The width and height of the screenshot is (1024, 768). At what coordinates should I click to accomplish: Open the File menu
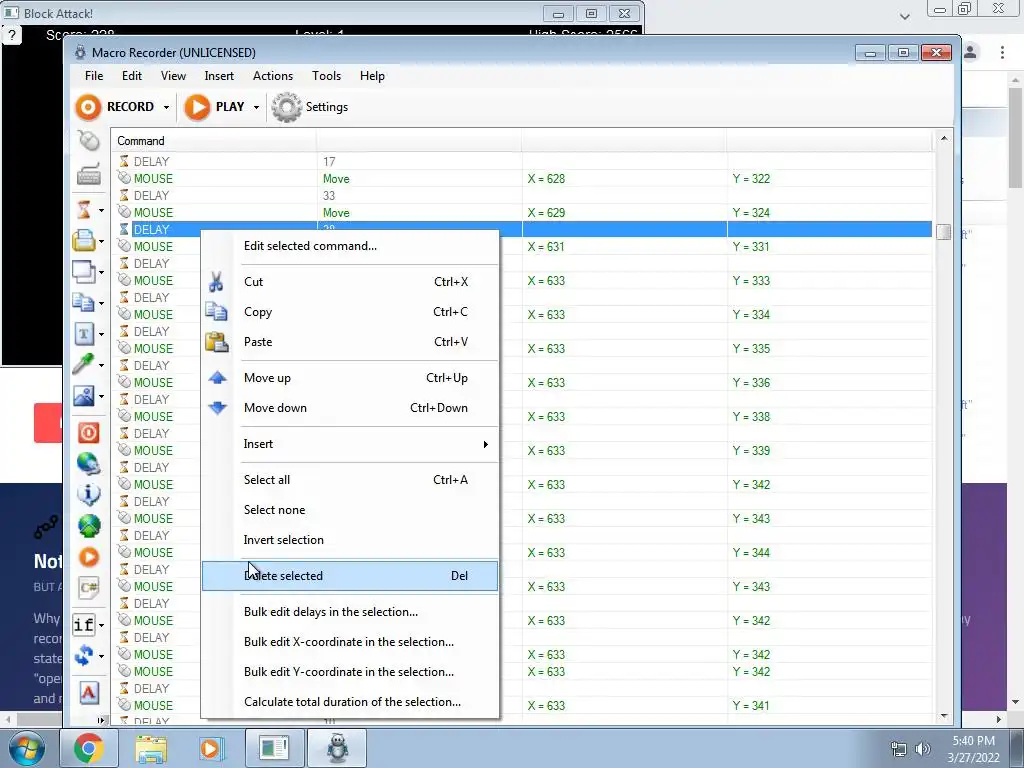pyautogui.click(x=94, y=76)
